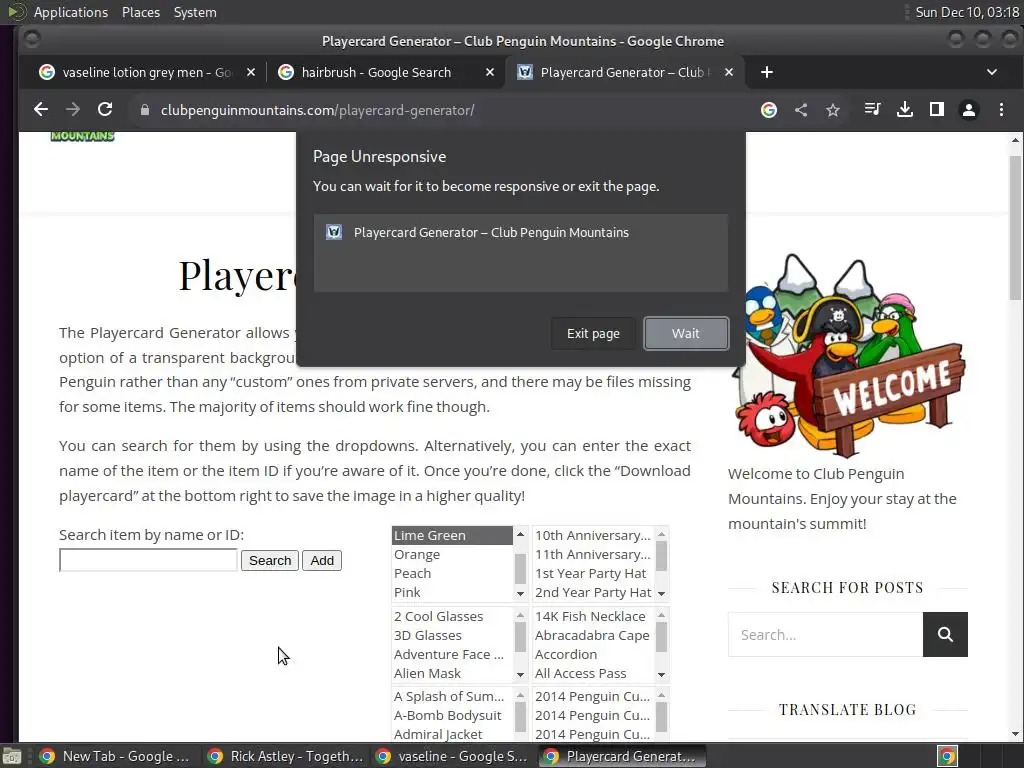
Task: Click the Club Penguin Mountains logo
Action: tap(82, 136)
